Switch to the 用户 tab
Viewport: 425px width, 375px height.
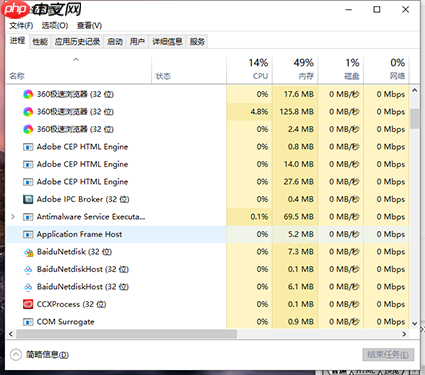(137, 42)
